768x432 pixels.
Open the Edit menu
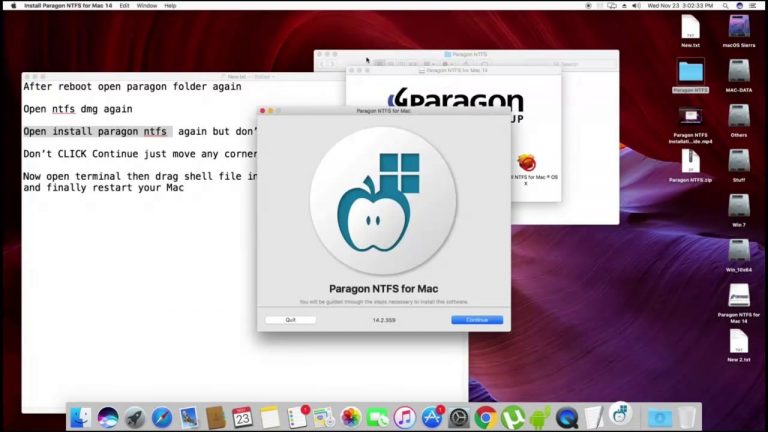(124, 5)
